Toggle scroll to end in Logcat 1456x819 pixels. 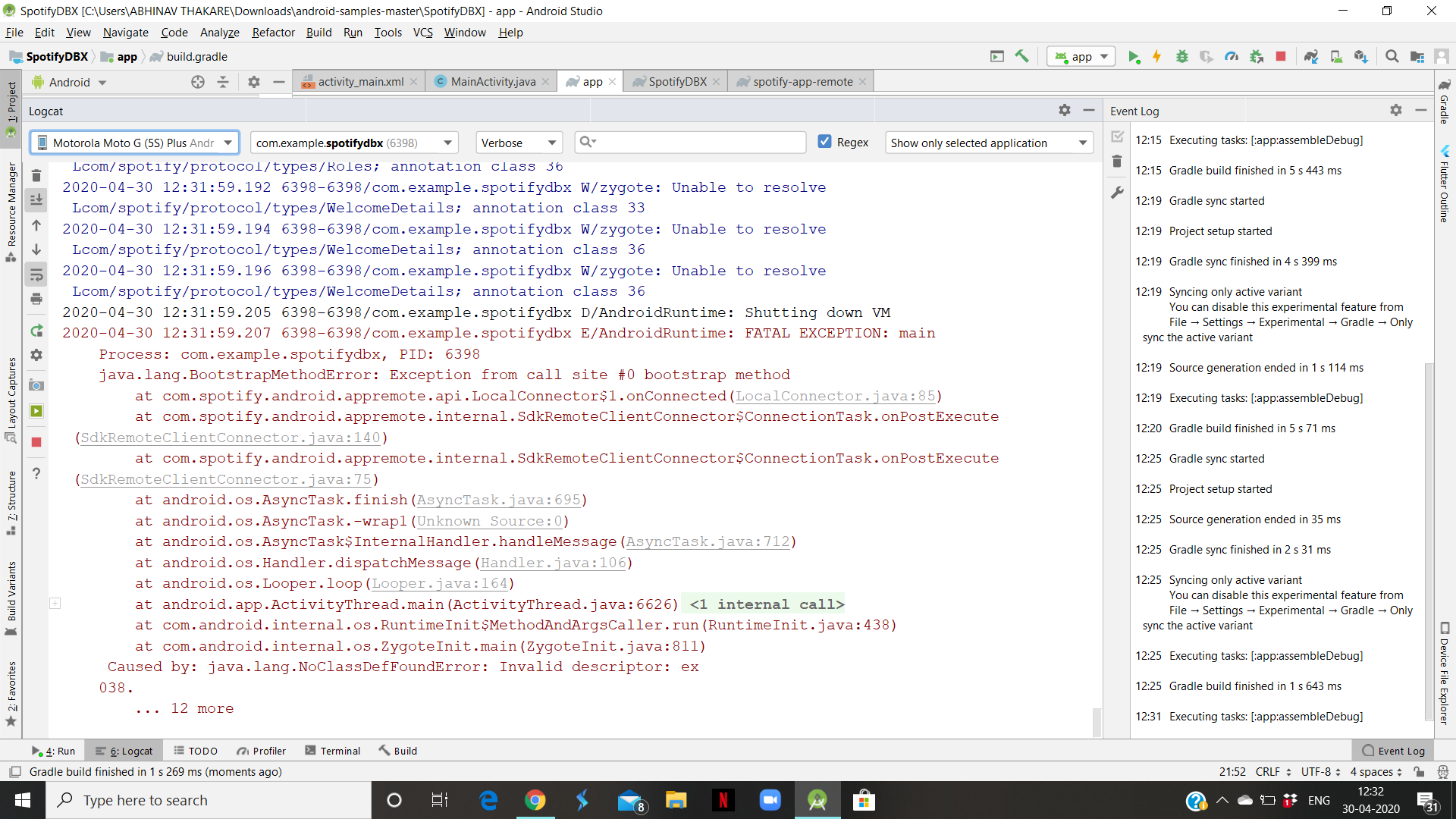pyautogui.click(x=36, y=199)
